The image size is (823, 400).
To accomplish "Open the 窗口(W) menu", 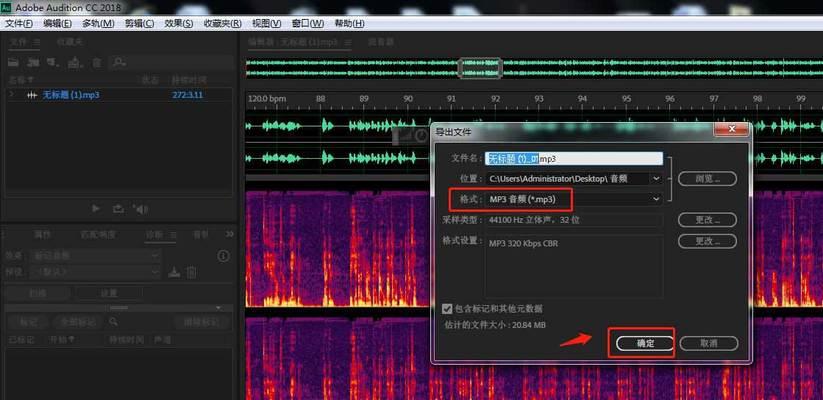I will 308,24.
